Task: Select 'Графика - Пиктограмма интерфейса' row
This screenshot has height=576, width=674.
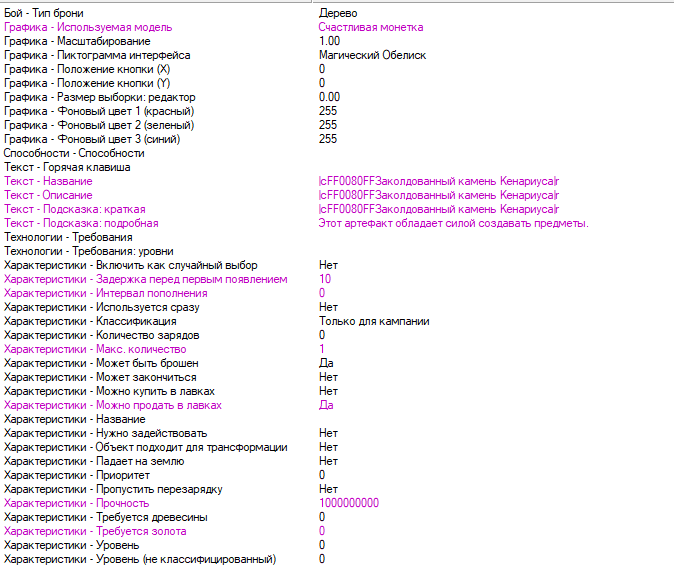Action: (x=97, y=55)
